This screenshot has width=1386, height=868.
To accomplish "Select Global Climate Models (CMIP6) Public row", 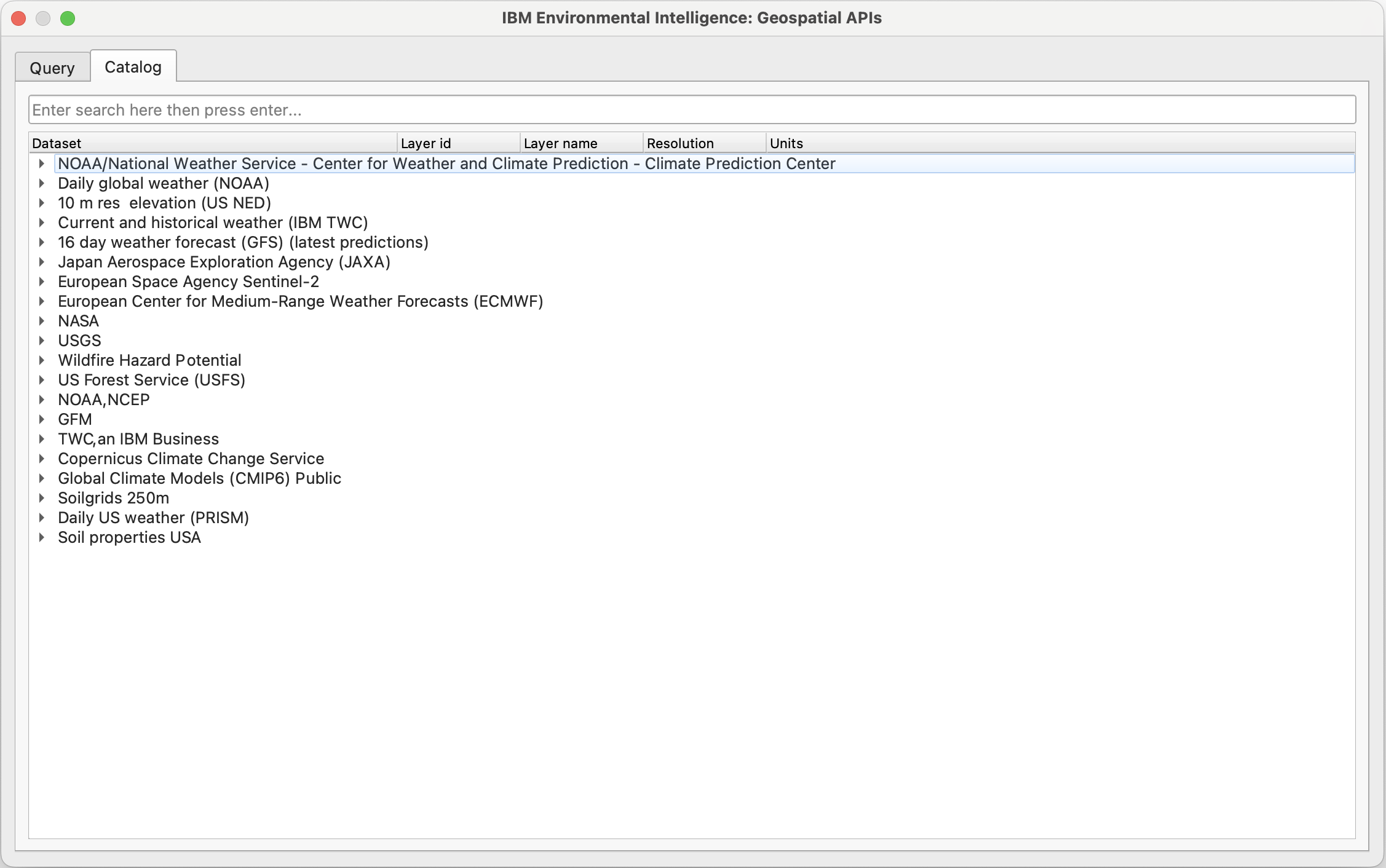I will click(x=199, y=478).
